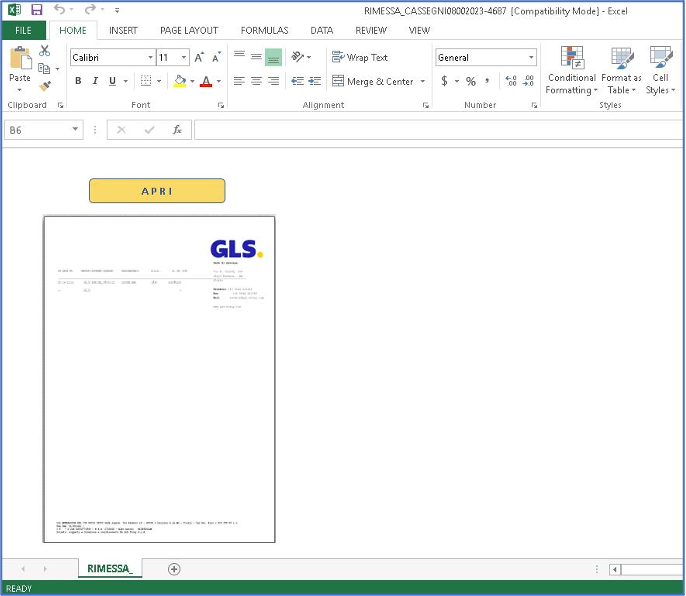Open Conditional Formatting menu
Screen dimensions: 686x596
click(x=572, y=70)
